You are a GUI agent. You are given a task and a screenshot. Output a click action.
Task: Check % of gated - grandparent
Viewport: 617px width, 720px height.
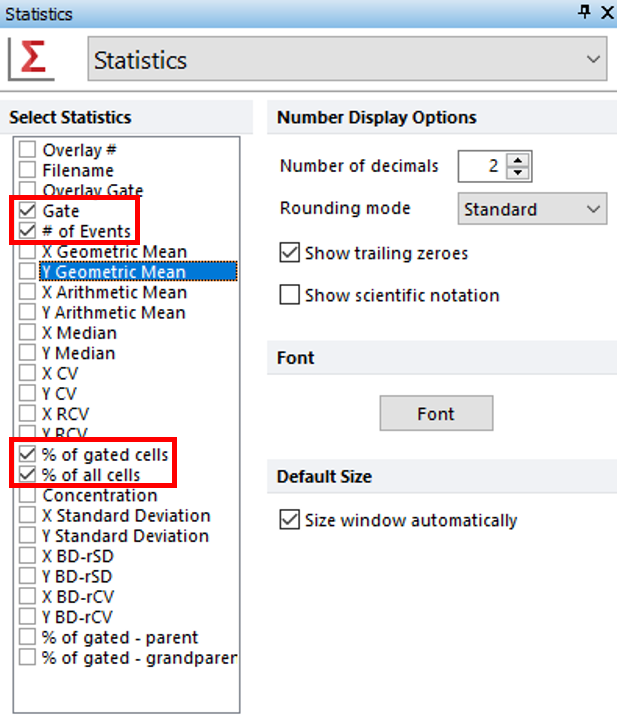click(x=28, y=657)
